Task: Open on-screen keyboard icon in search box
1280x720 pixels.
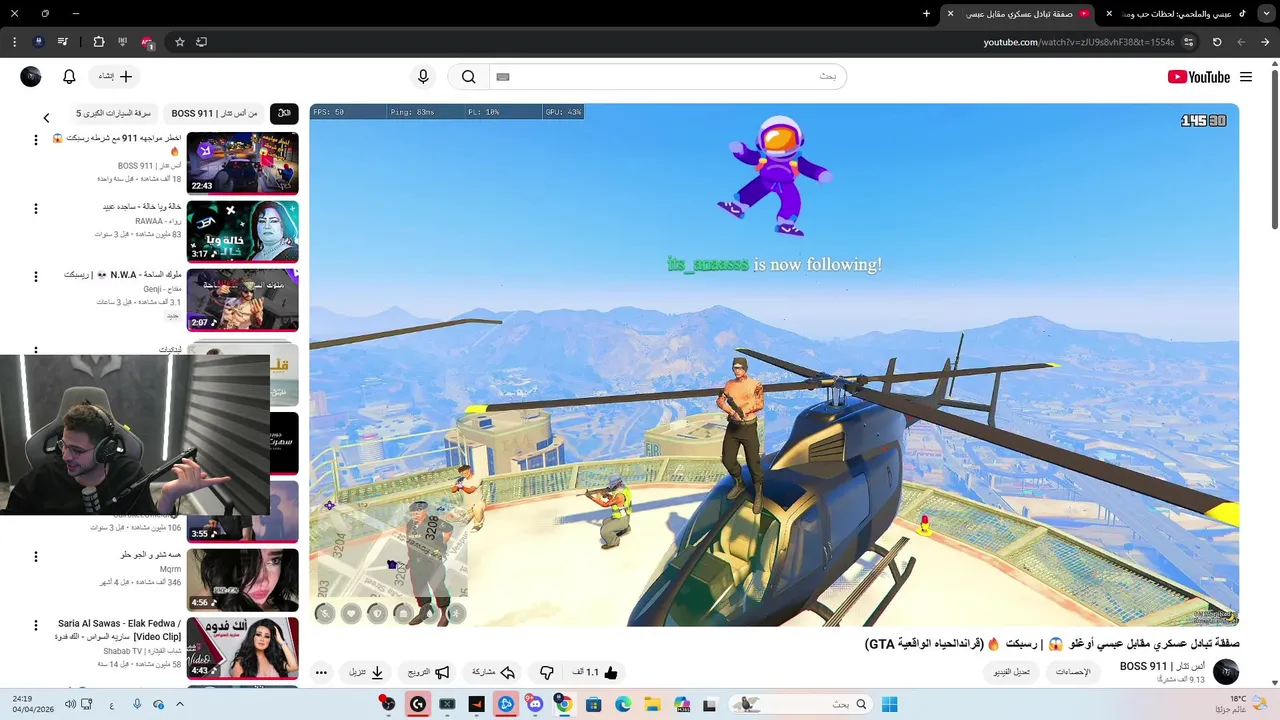Action: click(503, 77)
